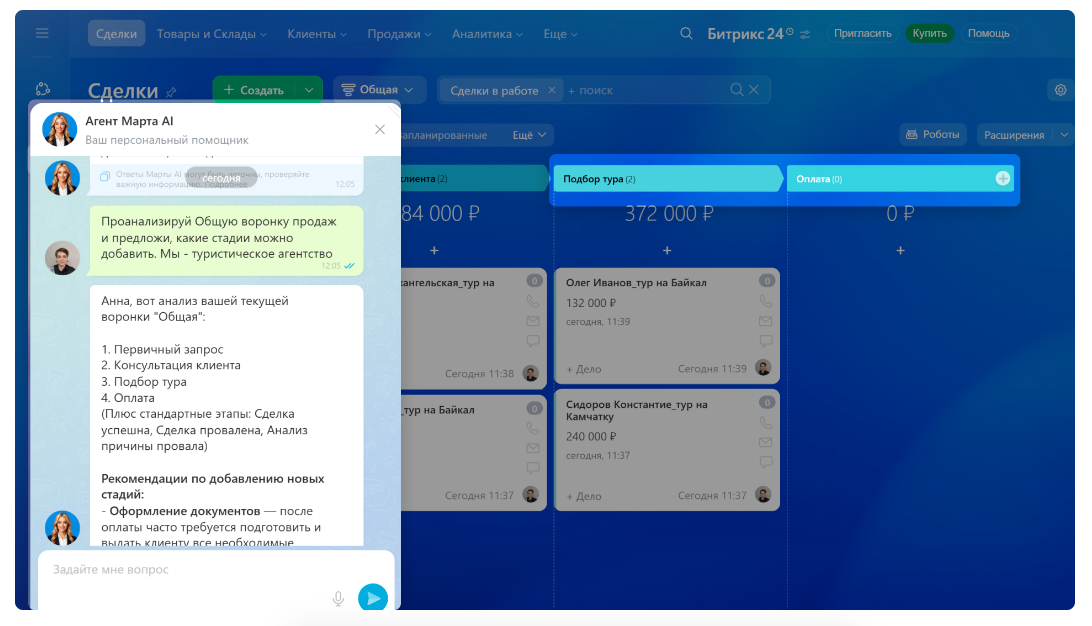The width and height of the screenshot is (1092, 626).
Task: Open the Ещё view dropdown
Action: [x=530, y=135]
